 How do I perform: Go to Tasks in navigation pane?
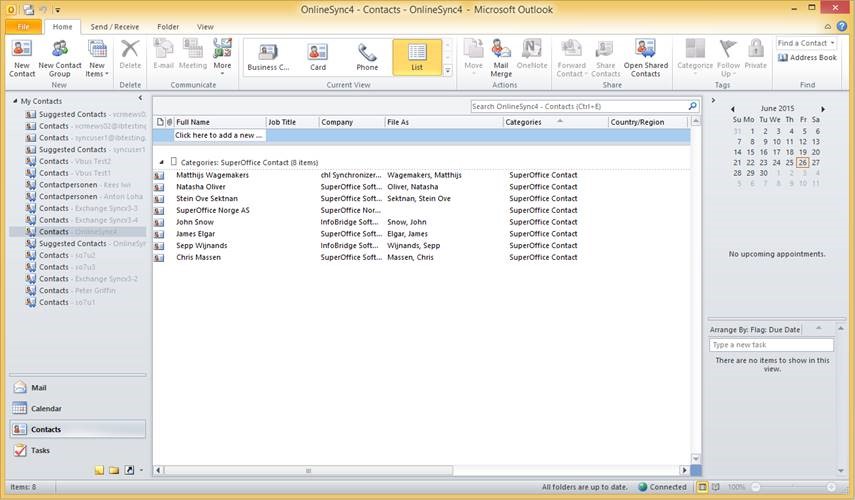[x=77, y=450]
